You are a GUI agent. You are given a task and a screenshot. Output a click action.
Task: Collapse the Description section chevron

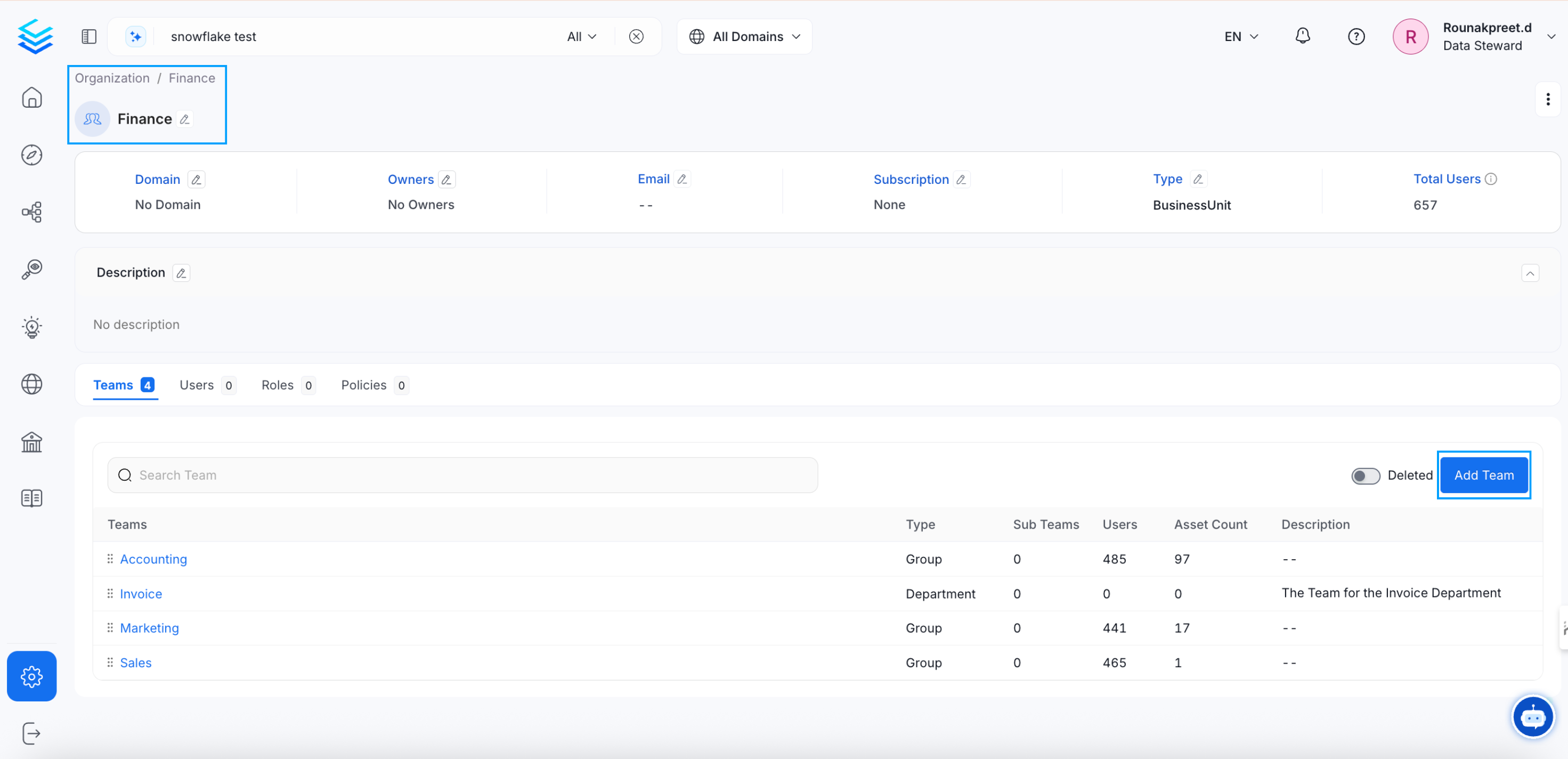(1530, 273)
